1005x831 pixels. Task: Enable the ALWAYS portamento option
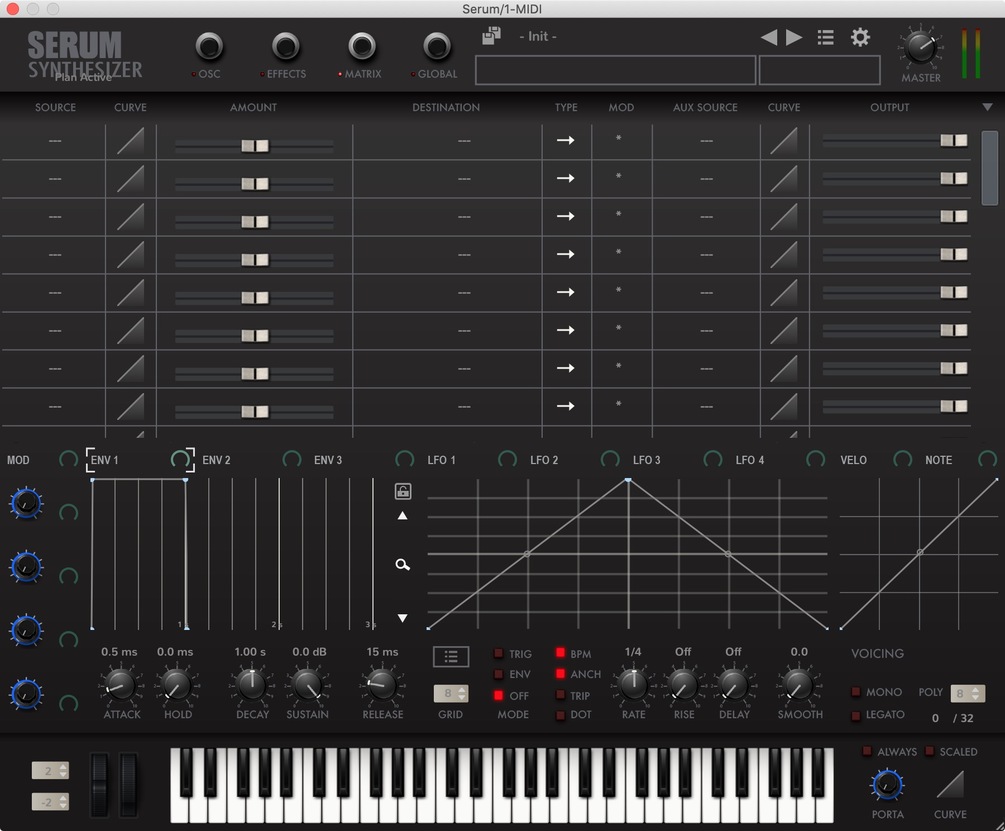[x=867, y=751]
